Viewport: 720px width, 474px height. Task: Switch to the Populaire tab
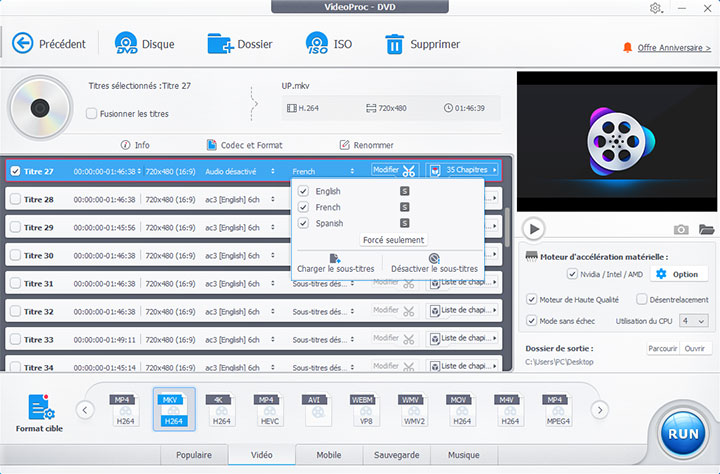(x=194, y=455)
